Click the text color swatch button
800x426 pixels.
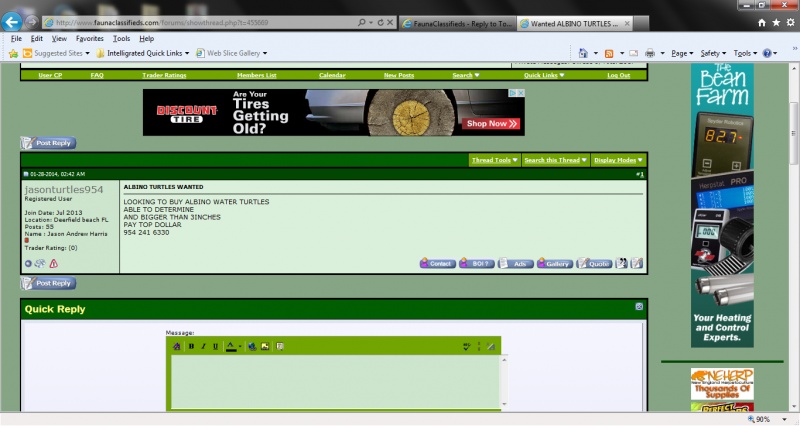point(231,346)
